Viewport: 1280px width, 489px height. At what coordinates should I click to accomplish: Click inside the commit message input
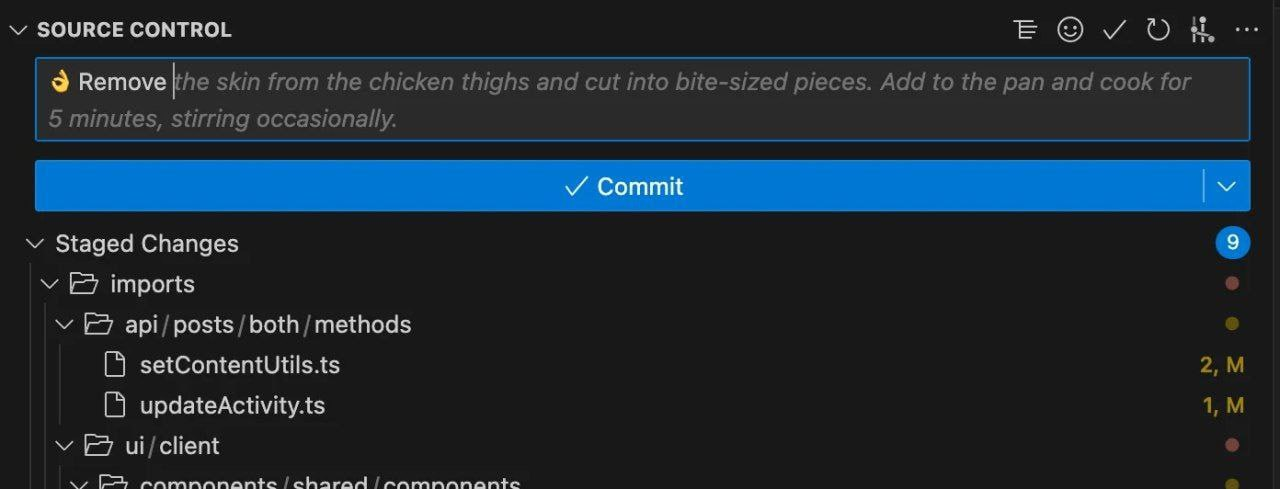pos(642,99)
